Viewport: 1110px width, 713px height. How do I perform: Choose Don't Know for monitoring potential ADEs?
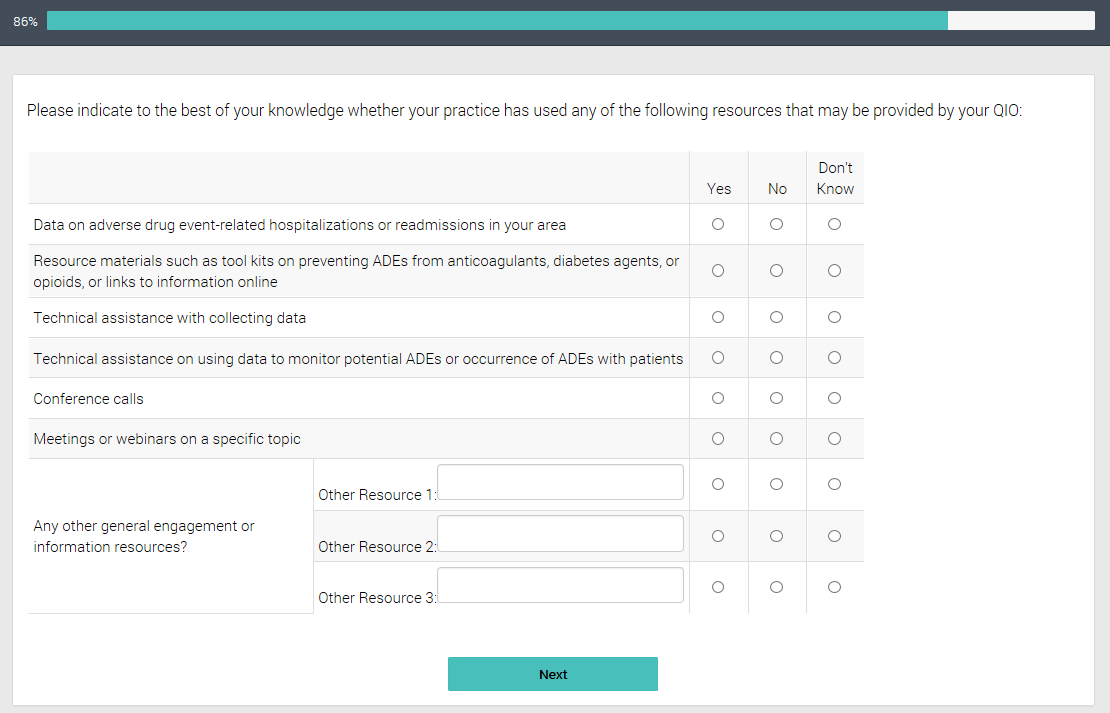[835, 358]
